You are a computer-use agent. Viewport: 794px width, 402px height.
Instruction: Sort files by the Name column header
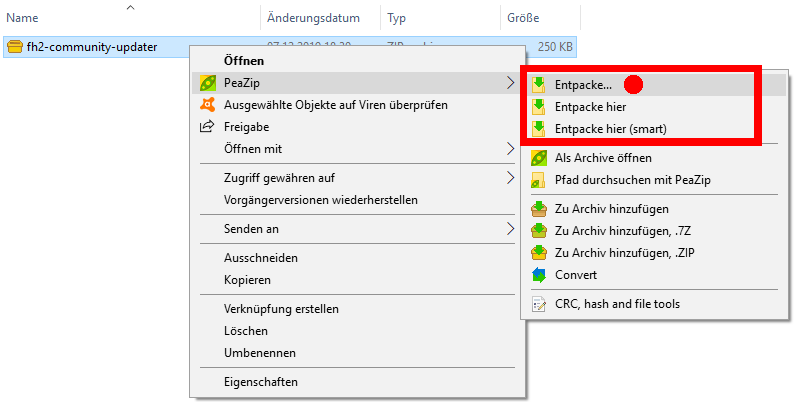point(22,17)
